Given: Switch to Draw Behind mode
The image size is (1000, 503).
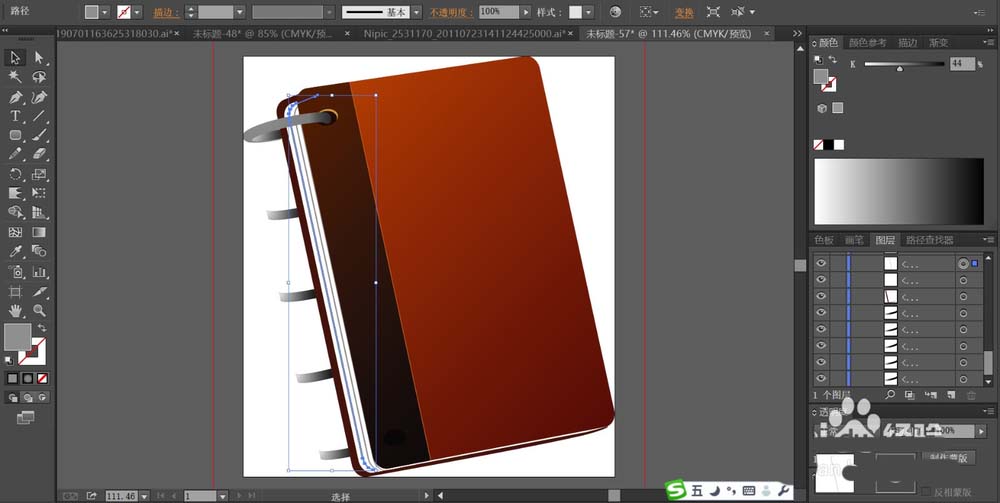Looking at the screenshot, I should click(x=27, y=397).
